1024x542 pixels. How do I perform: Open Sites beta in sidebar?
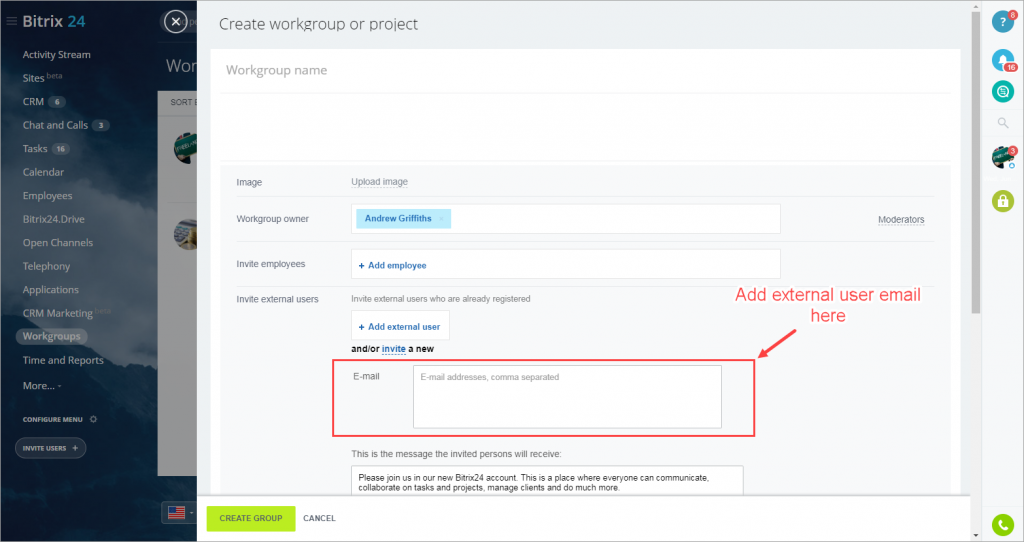pyautogui.click(x=42, y=78)
